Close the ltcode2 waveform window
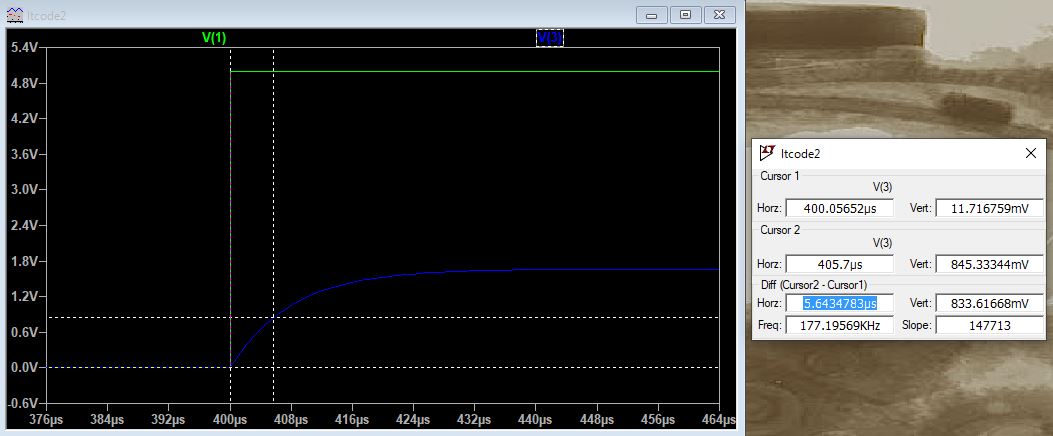 coord(717,15)
